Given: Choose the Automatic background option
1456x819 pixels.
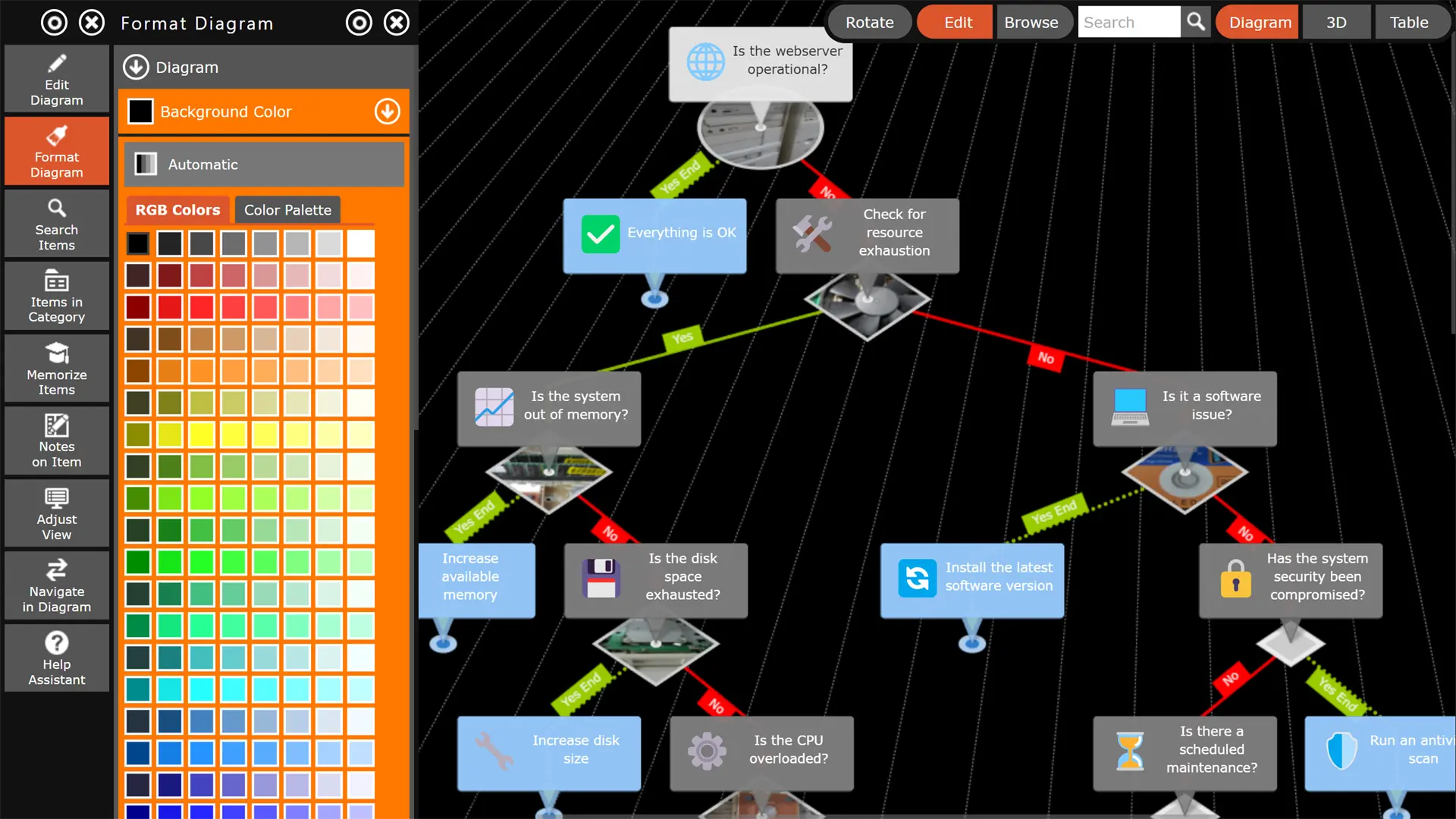Looking at the screenshot, I should (264, 165).
